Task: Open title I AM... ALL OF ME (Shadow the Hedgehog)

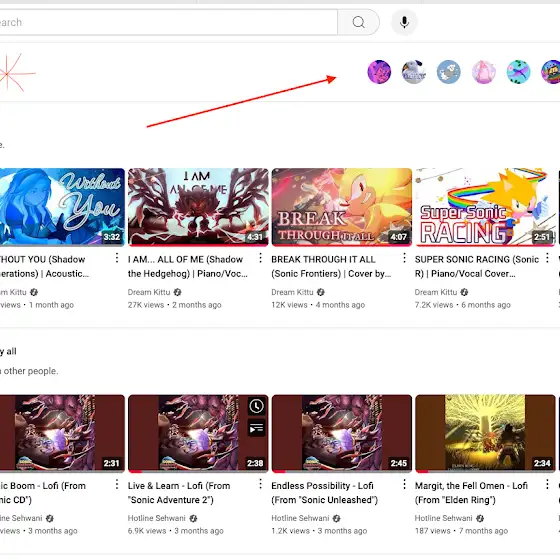Action: (188, 266)
